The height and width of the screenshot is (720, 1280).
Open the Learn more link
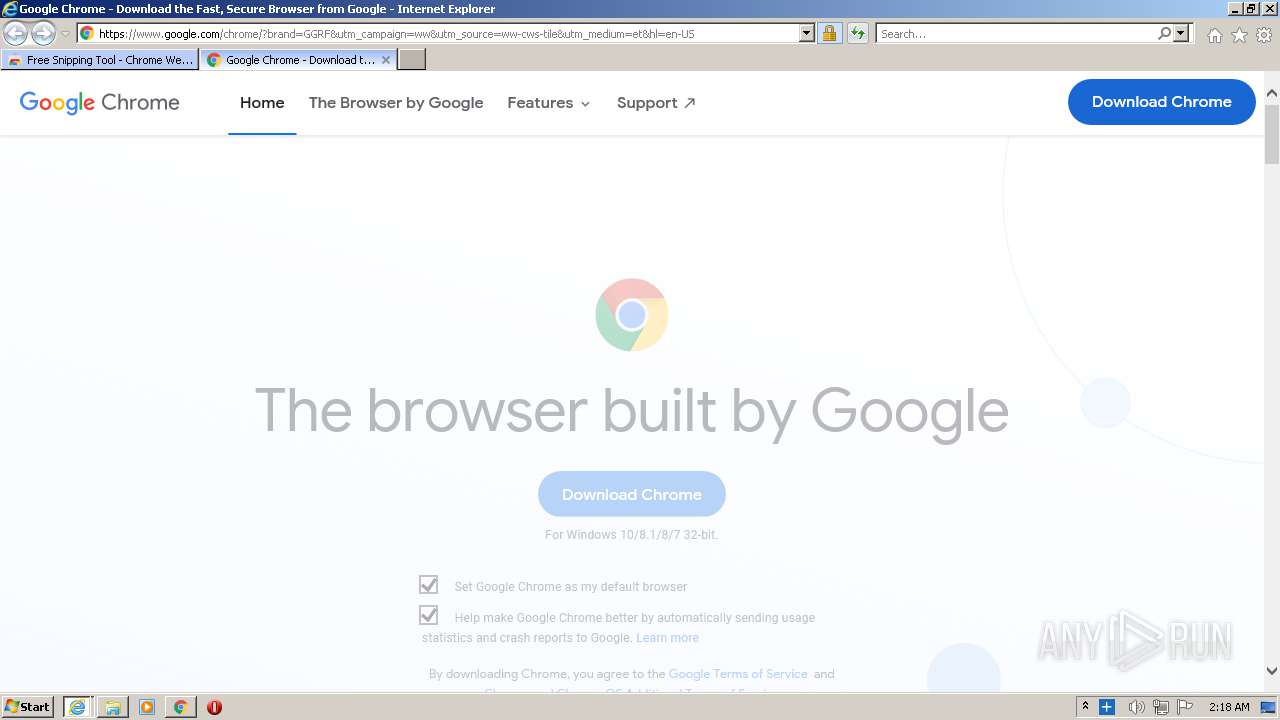click(x=667, y=638)
